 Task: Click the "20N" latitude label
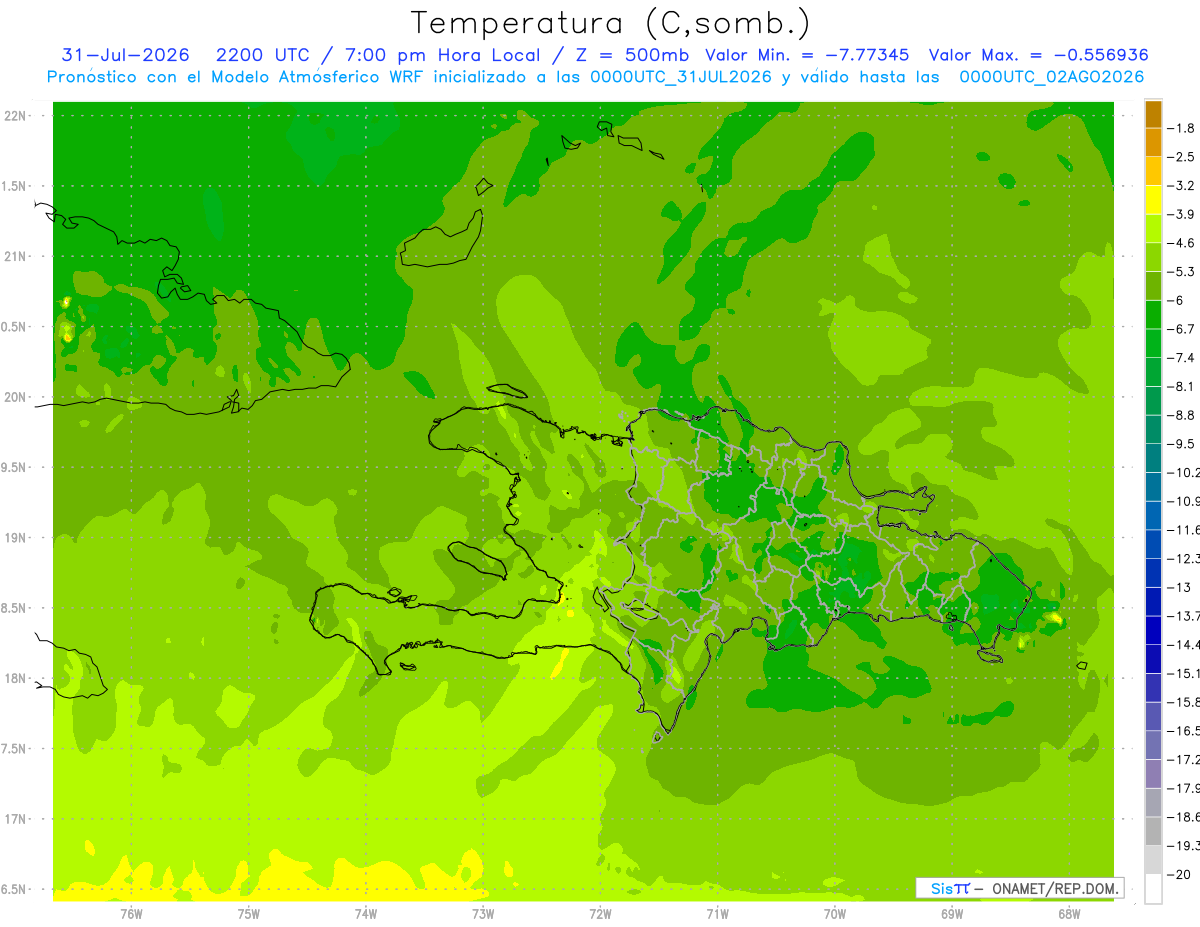pyautogui.click(x=17, y=397)
